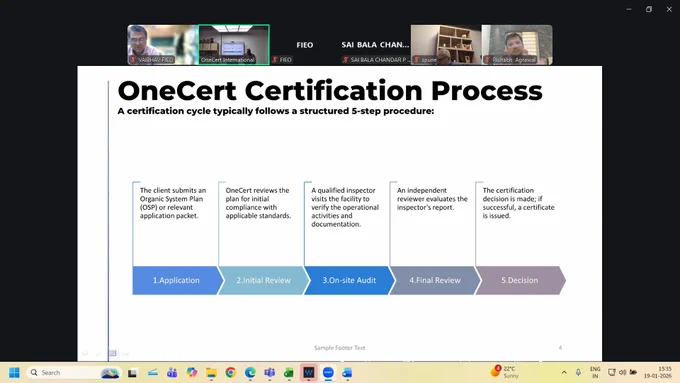Switch to the highlighted W app in taskbar
Image resolution: width=680 pixels, height=383 pixels.
[308, 373]
